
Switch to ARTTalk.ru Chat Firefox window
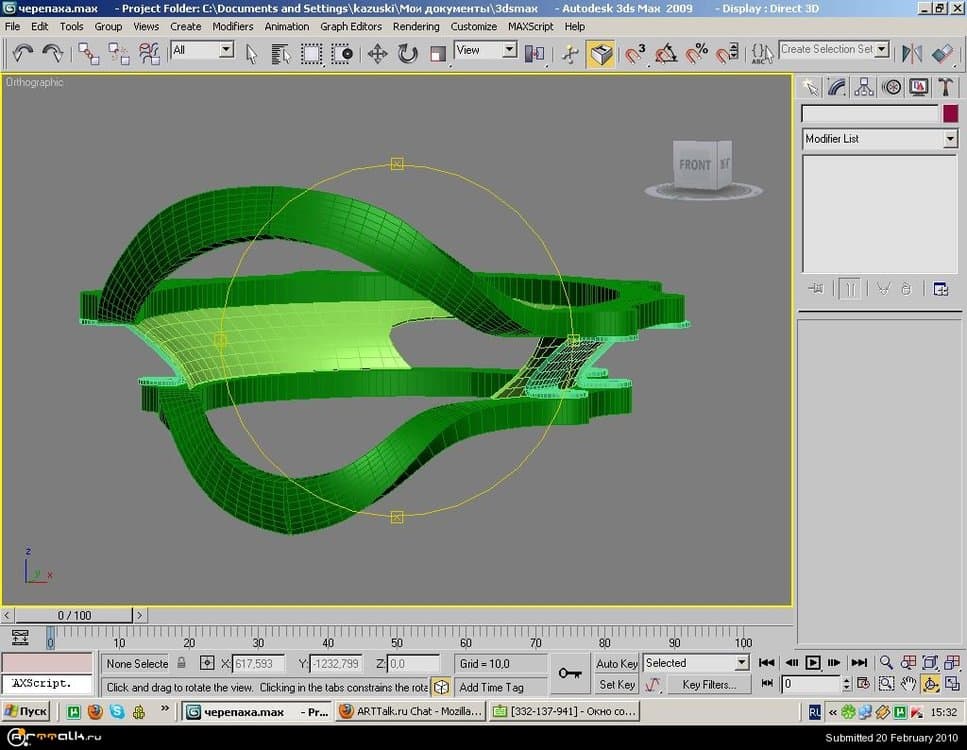pos(411,712)
